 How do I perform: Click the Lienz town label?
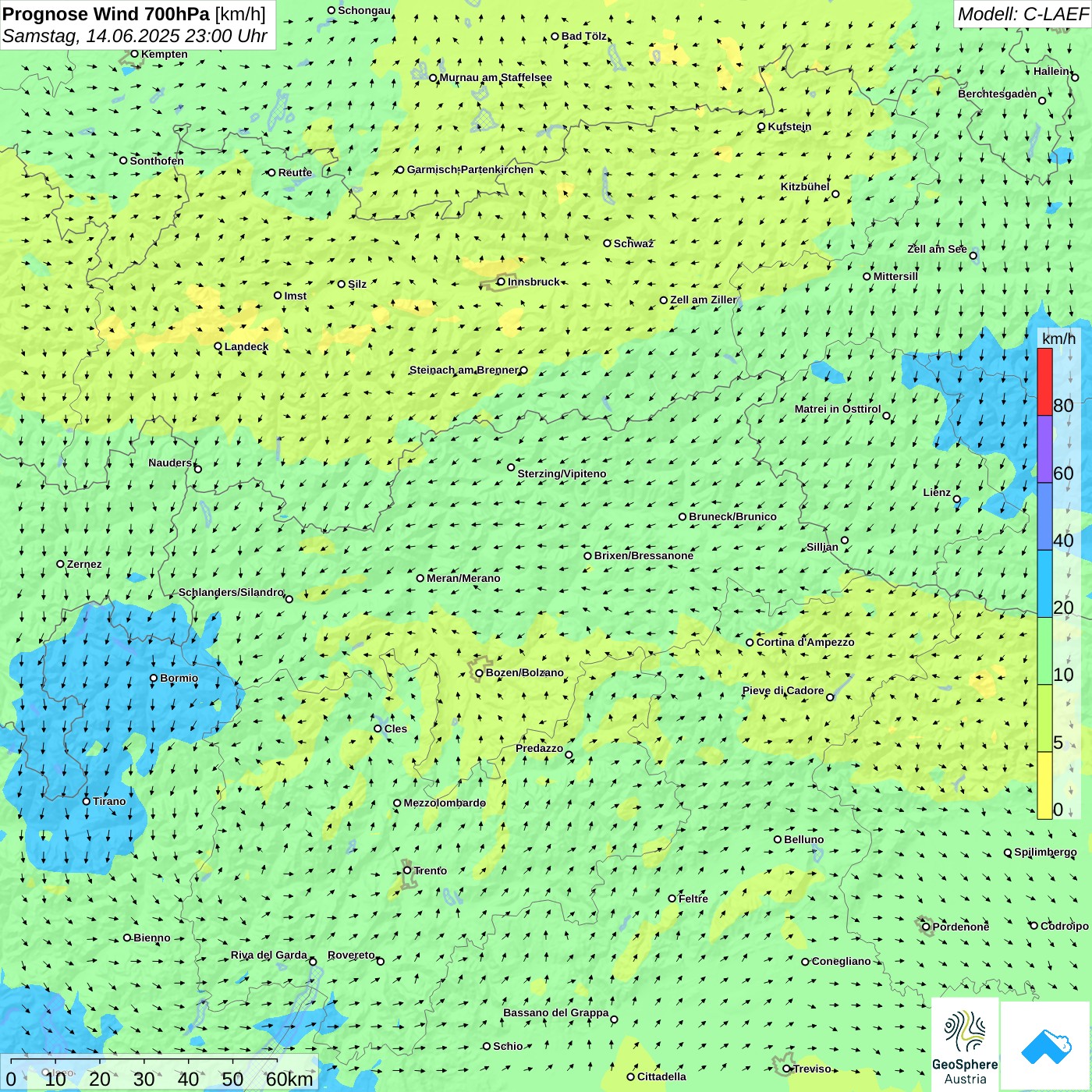[937, 492]
